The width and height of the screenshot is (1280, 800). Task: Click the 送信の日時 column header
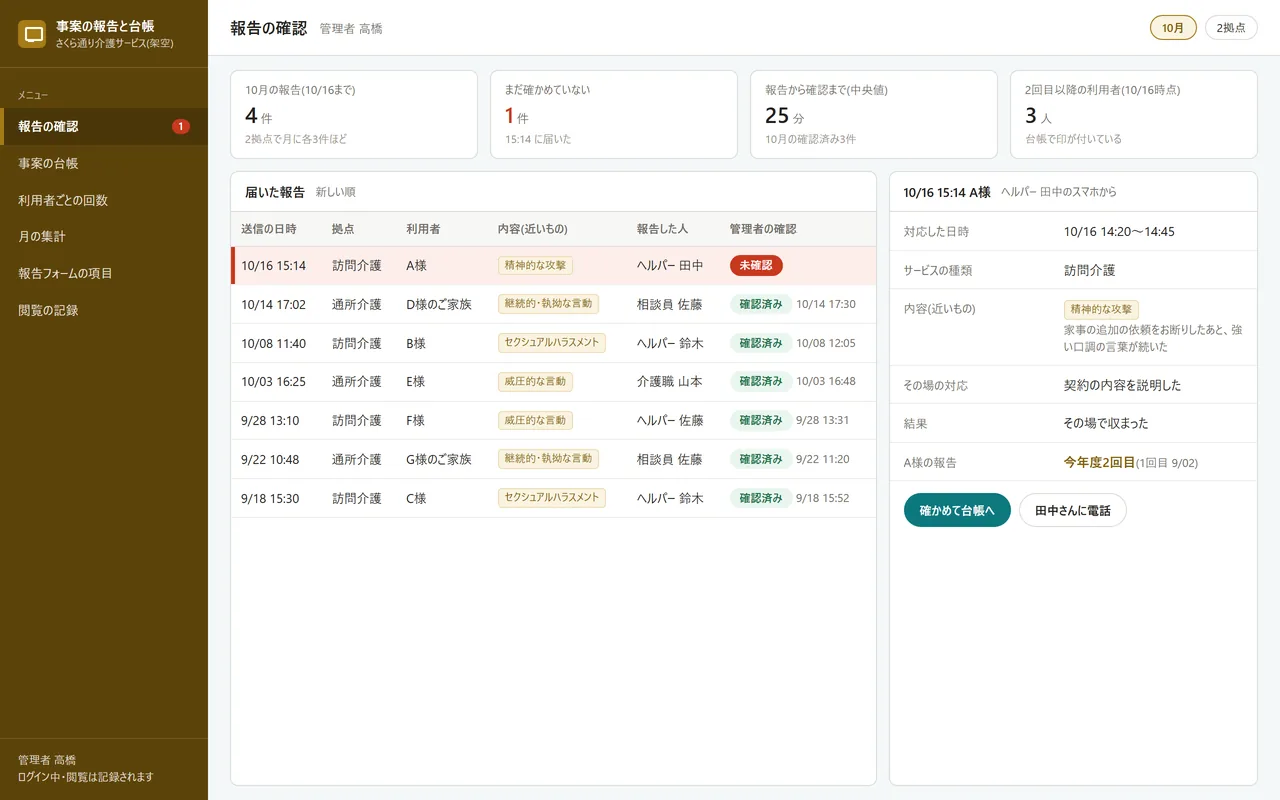click(269, 229)
